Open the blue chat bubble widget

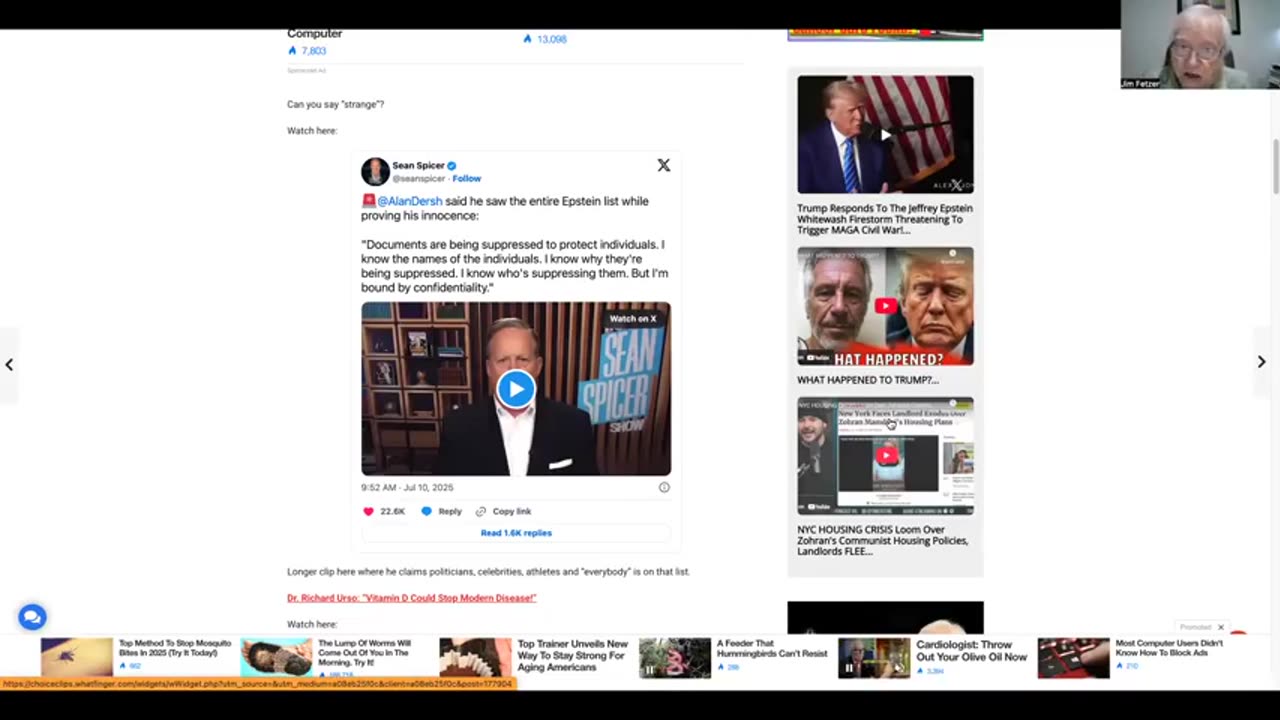tap(32, 617)
